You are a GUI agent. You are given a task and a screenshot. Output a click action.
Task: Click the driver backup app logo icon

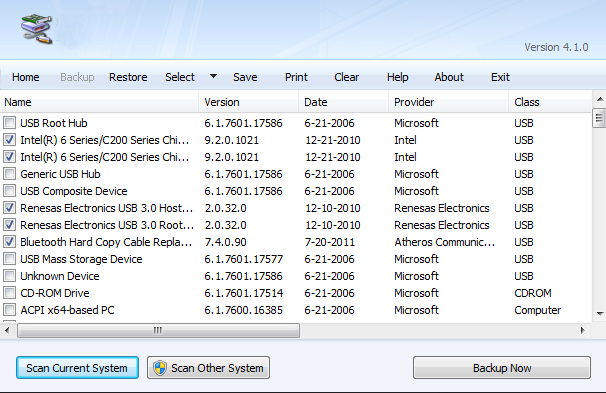tap(36, 29)
